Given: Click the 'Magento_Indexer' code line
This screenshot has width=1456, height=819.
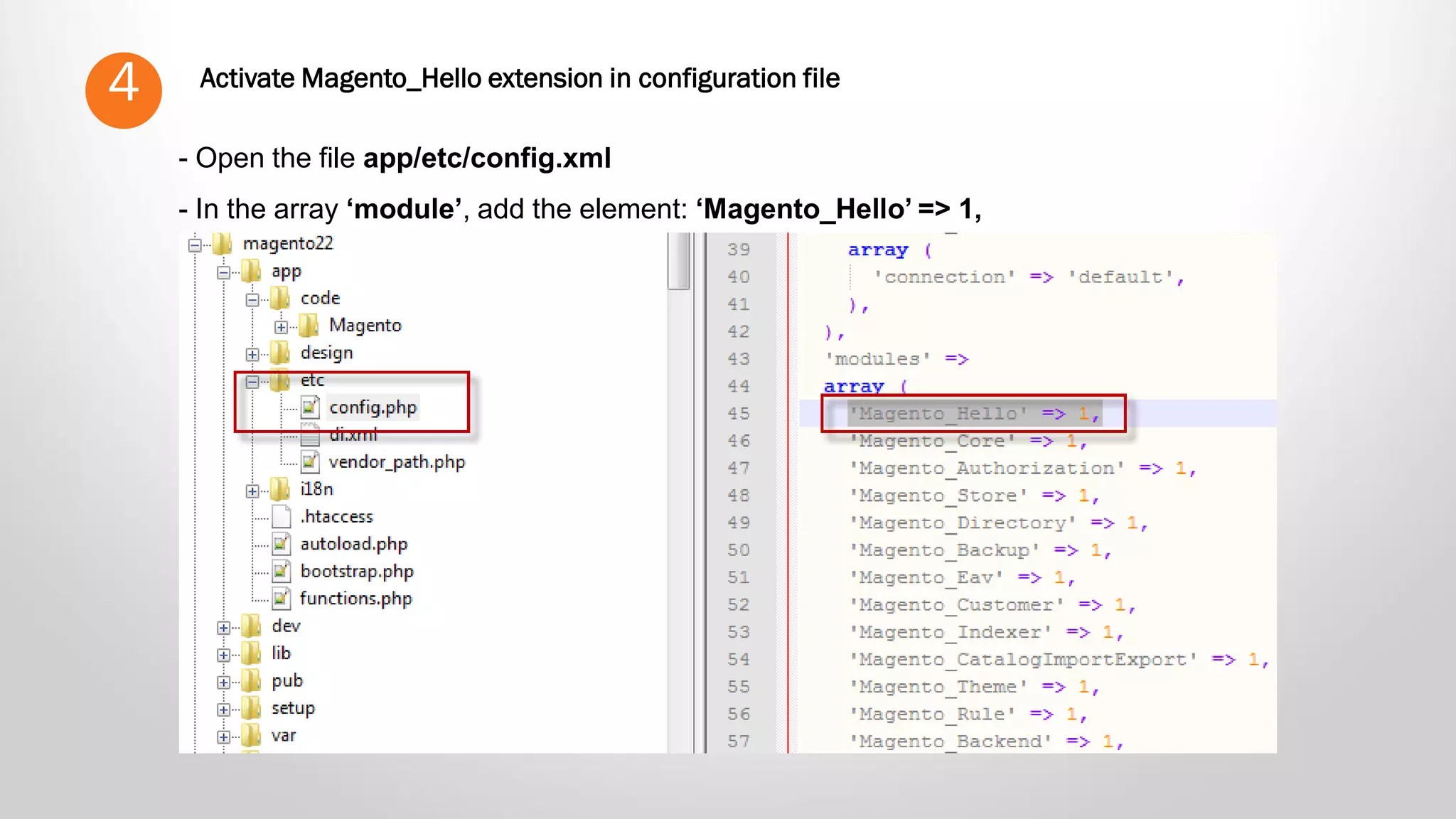Looking at the screenshot, I should click(x=987, y=632).
